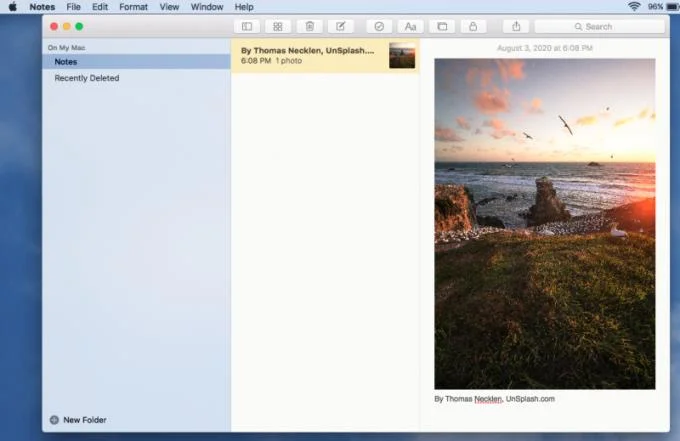
Task: Add a checklist with the checkmark icon
Action: [379, 26]
